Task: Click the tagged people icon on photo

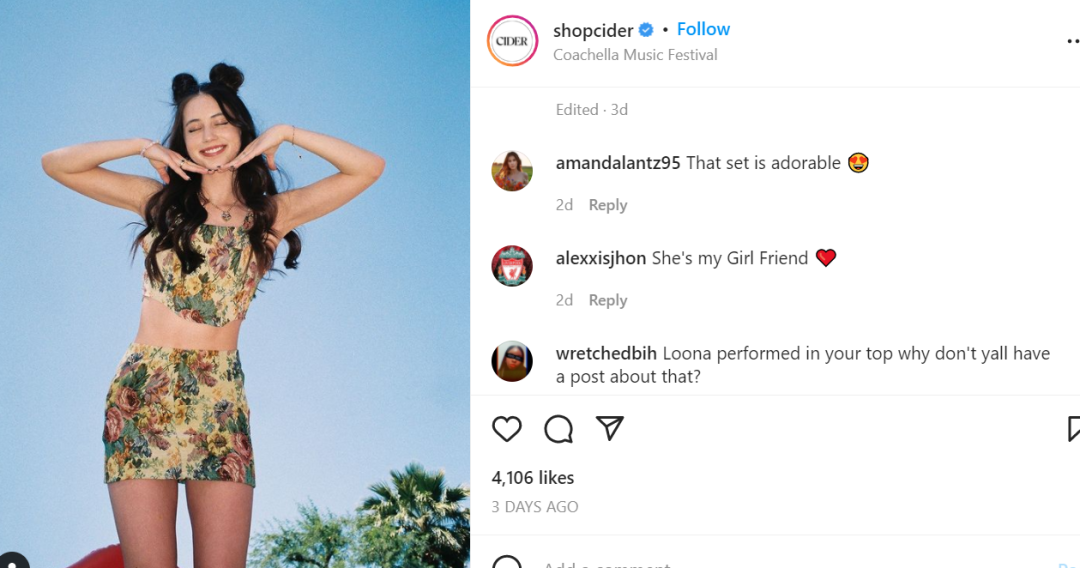Action: (12, 560)
